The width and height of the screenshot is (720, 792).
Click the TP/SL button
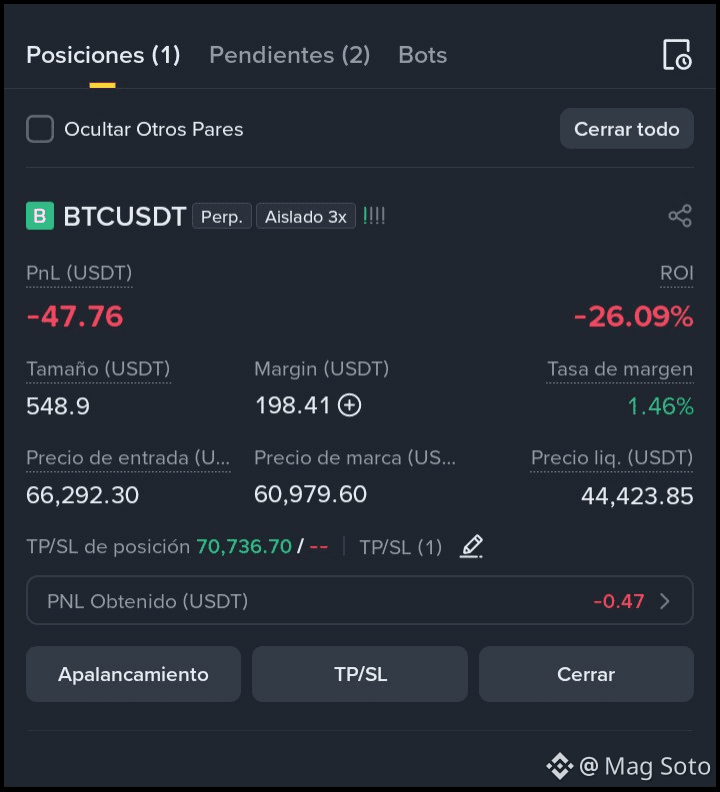click(360, 674)
